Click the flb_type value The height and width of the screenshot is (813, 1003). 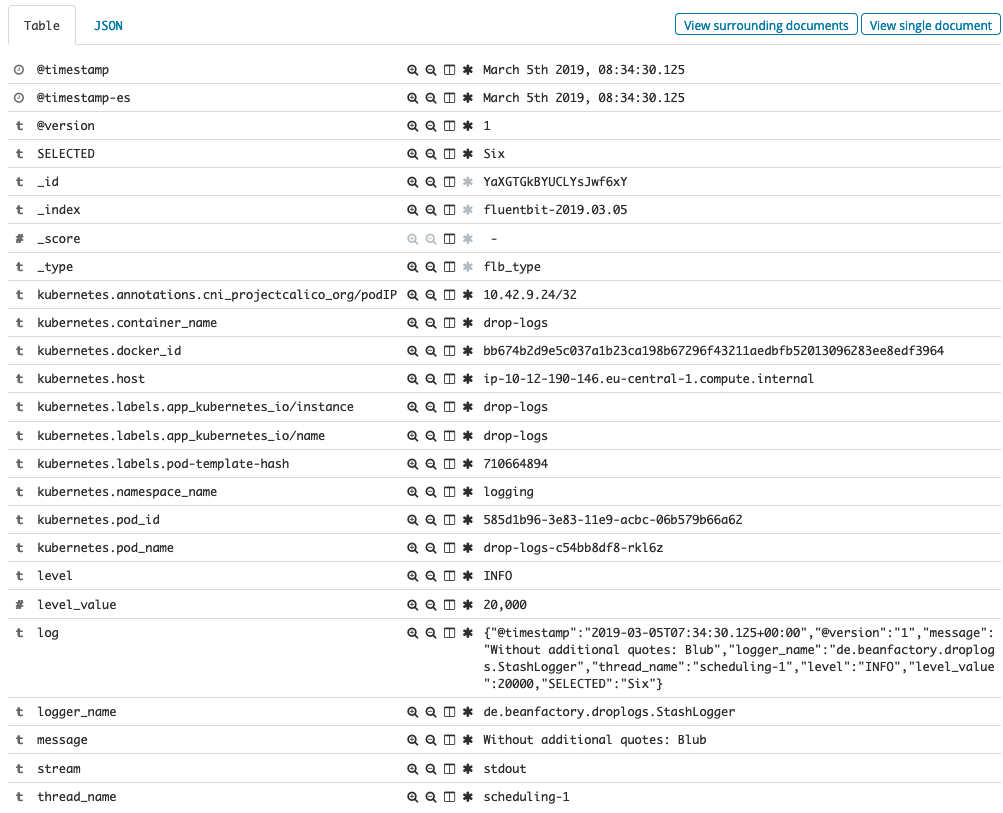point(512,267)
